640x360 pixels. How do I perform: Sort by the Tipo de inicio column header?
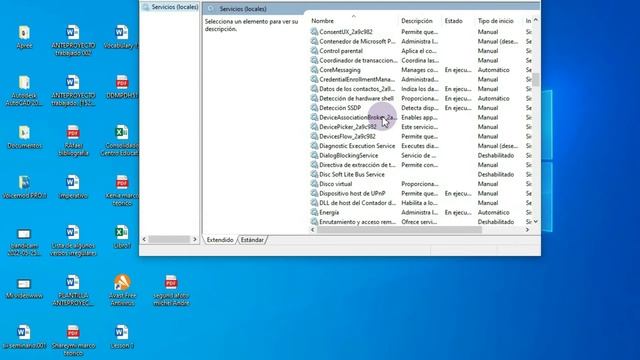[496, 21]
